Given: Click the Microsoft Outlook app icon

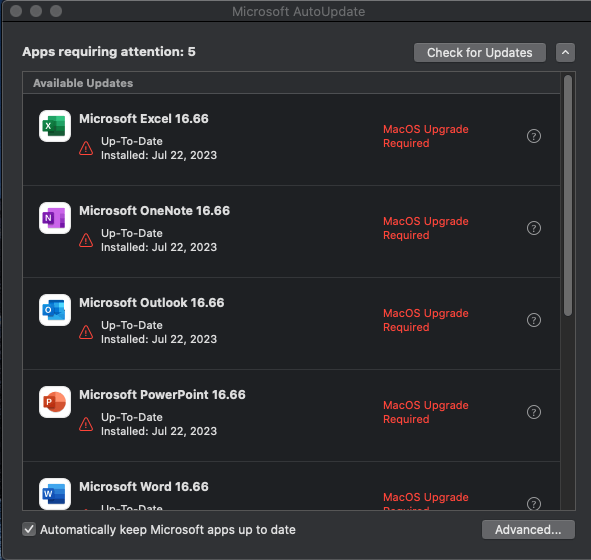Looking at the screenshot, I should click(55, 310).
